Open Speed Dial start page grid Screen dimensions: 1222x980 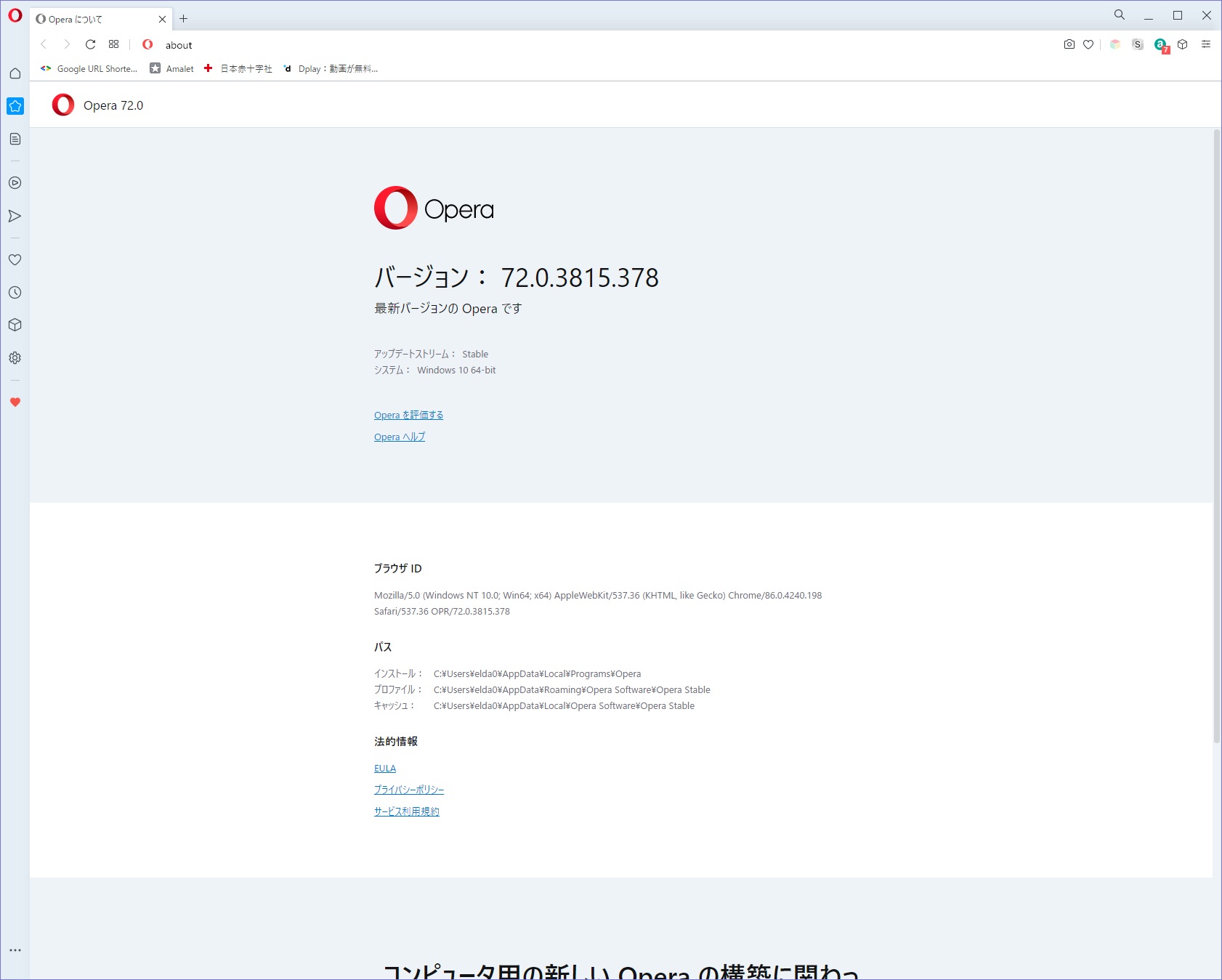(113, 44)
